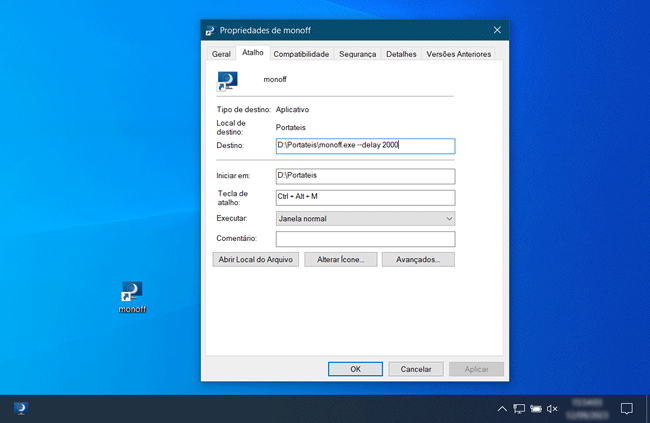Image resolution: width=650 pixels, height=423 pixels.
Task: Open the monoff shortcut on the desktop
Action: tap(132, 297)
